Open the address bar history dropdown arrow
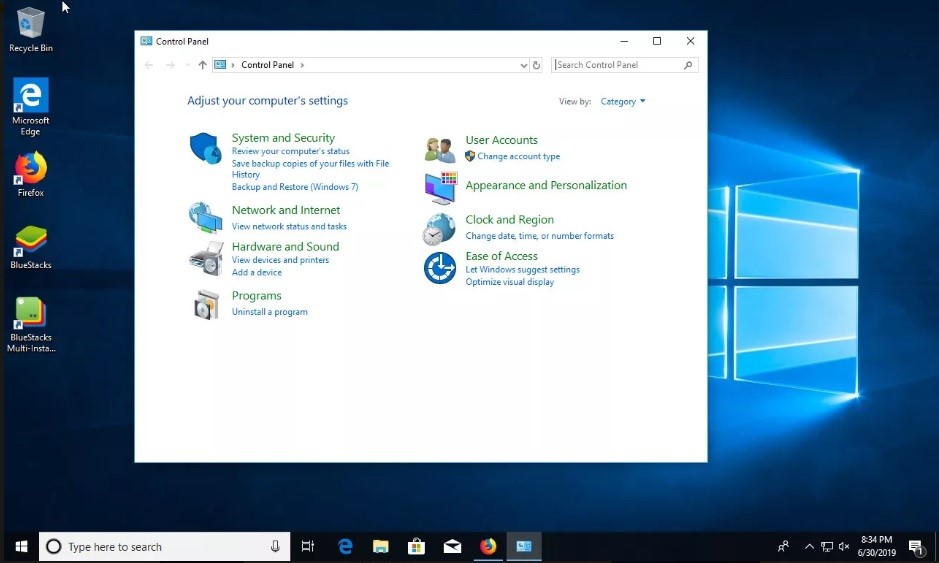This screenshot has height=563, width=939. point(524,65)
